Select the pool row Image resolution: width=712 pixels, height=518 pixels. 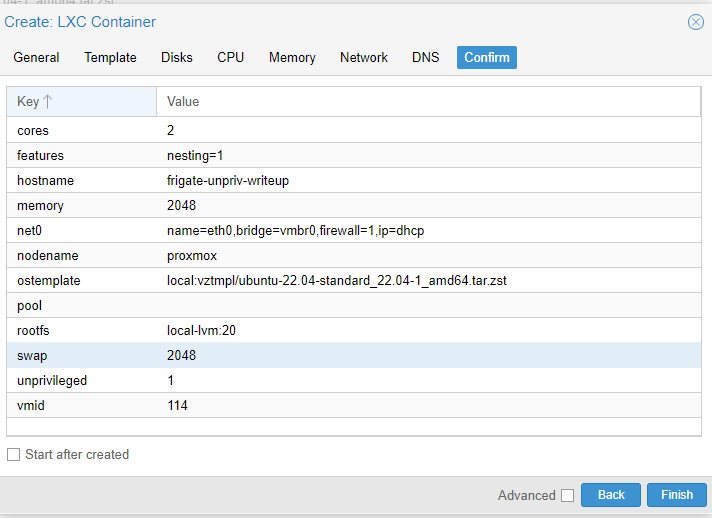354,306
